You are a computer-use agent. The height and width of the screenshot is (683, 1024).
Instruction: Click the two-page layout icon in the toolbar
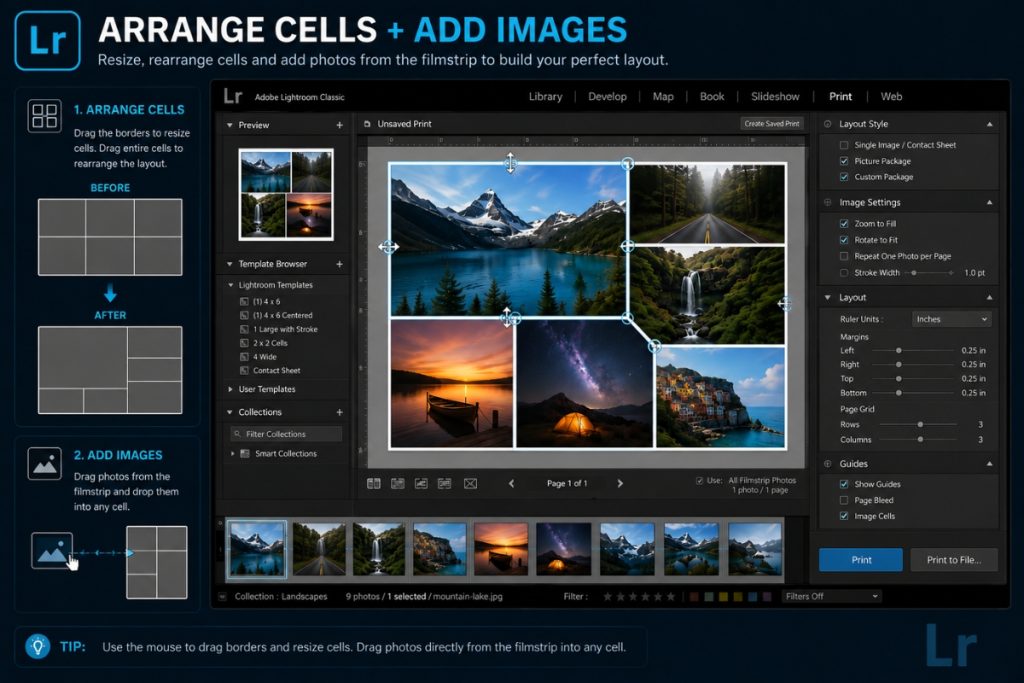[x=374, y=483]
